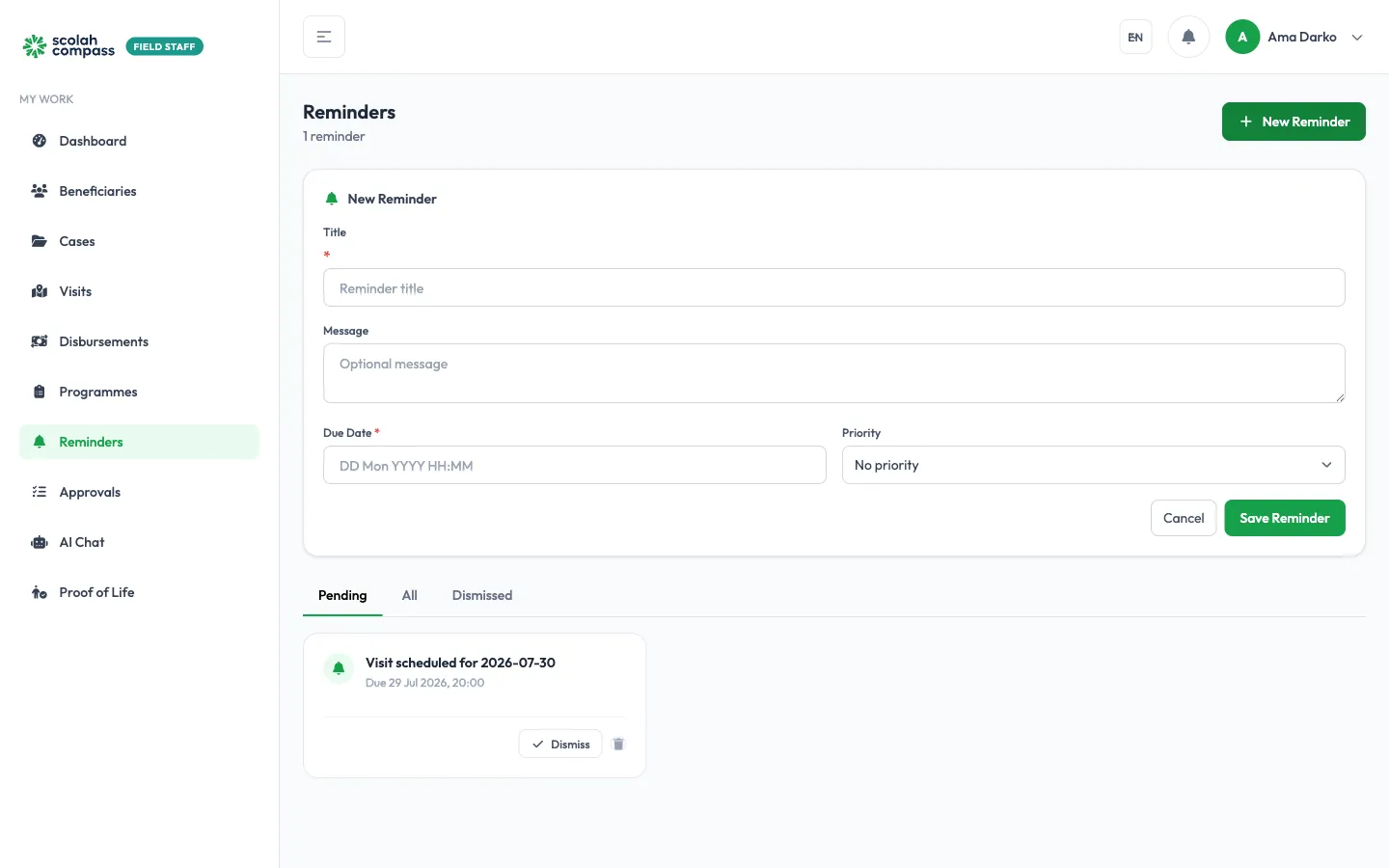Switch to the Dismissed tab
The height and width of the screenshot is (868, 1389).
tap(482, 595)
